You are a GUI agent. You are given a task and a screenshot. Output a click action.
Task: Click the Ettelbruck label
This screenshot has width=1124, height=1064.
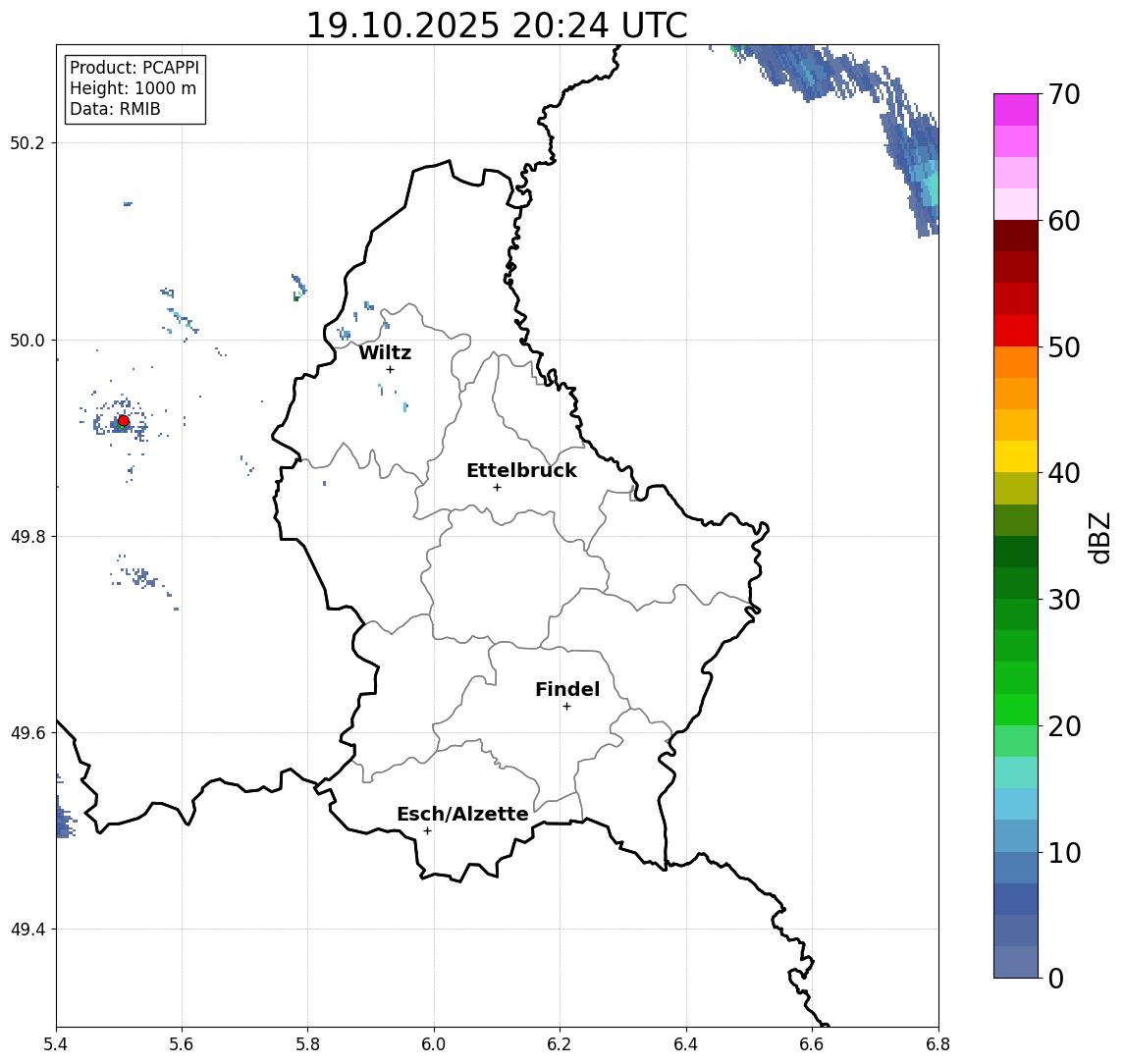[521, 470]
